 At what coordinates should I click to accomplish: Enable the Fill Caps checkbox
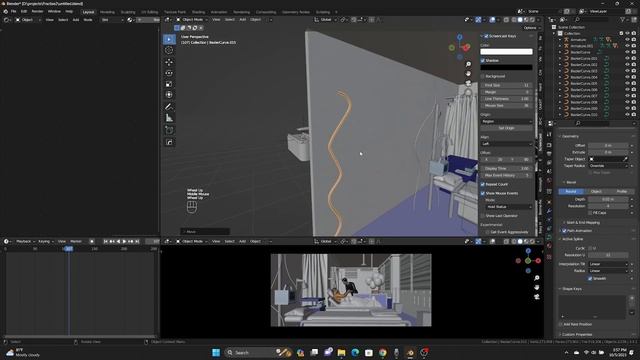pos(590,213)
